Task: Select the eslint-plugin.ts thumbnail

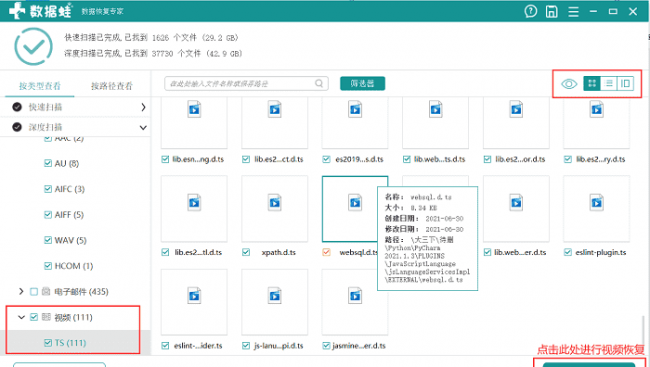Action: coord(597,209)
